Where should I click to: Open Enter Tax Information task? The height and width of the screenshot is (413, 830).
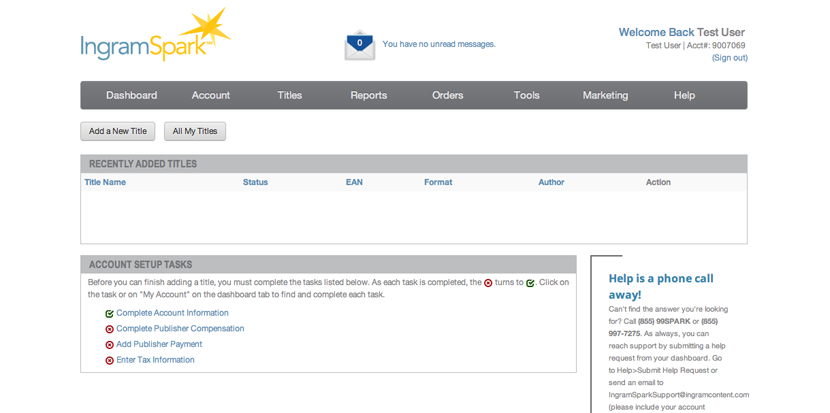[x=155, y=360]
